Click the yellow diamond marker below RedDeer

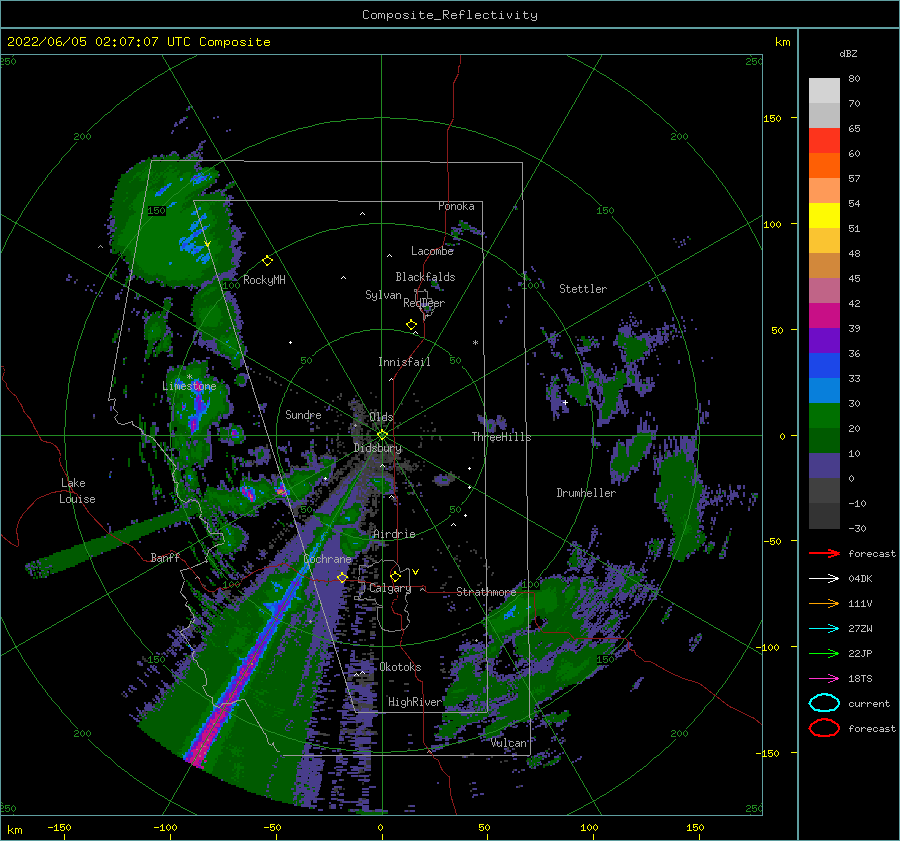click(411, 325)
